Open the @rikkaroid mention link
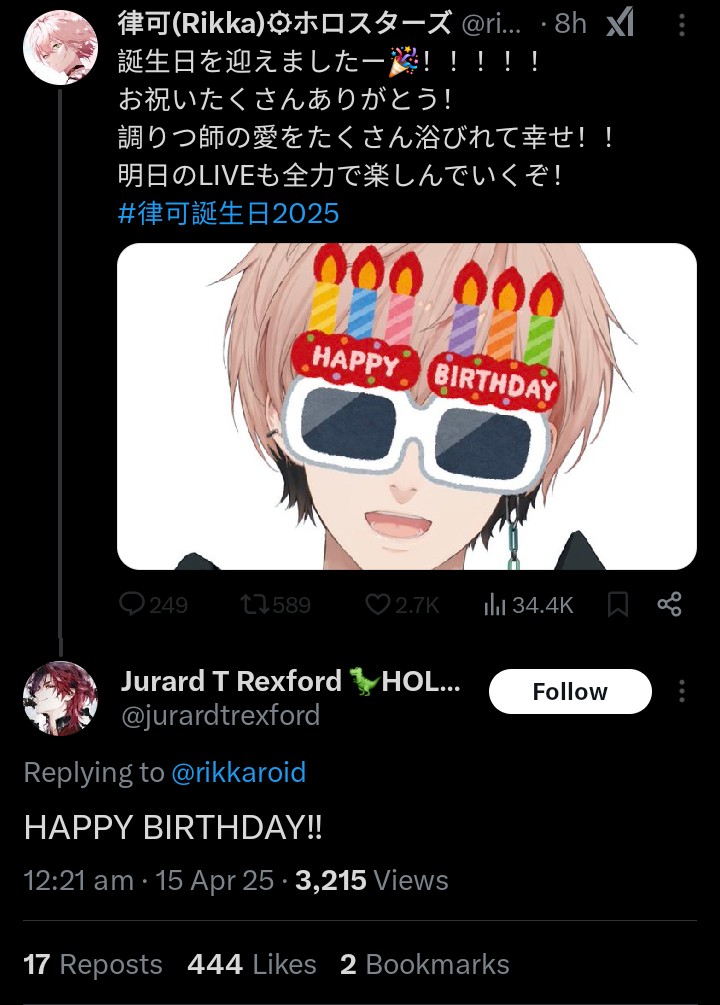Image resolution: width=720 pixels, height=1005 pixels. [239, 772]
